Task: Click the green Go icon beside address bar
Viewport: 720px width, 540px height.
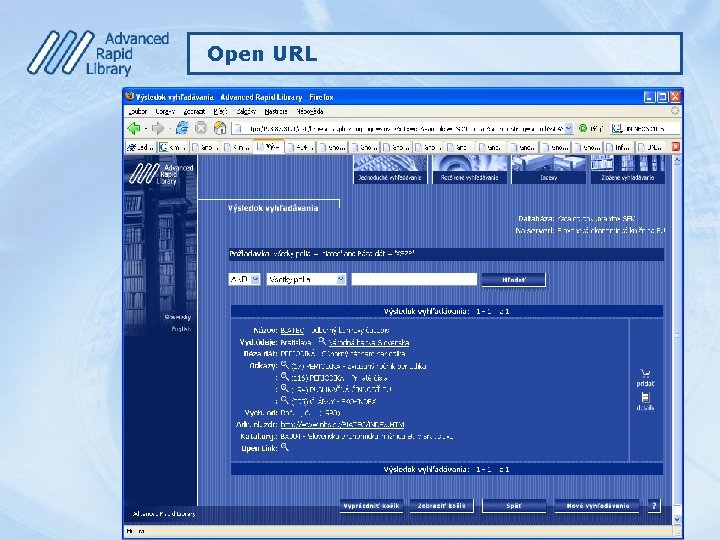Action: point(583,128)
